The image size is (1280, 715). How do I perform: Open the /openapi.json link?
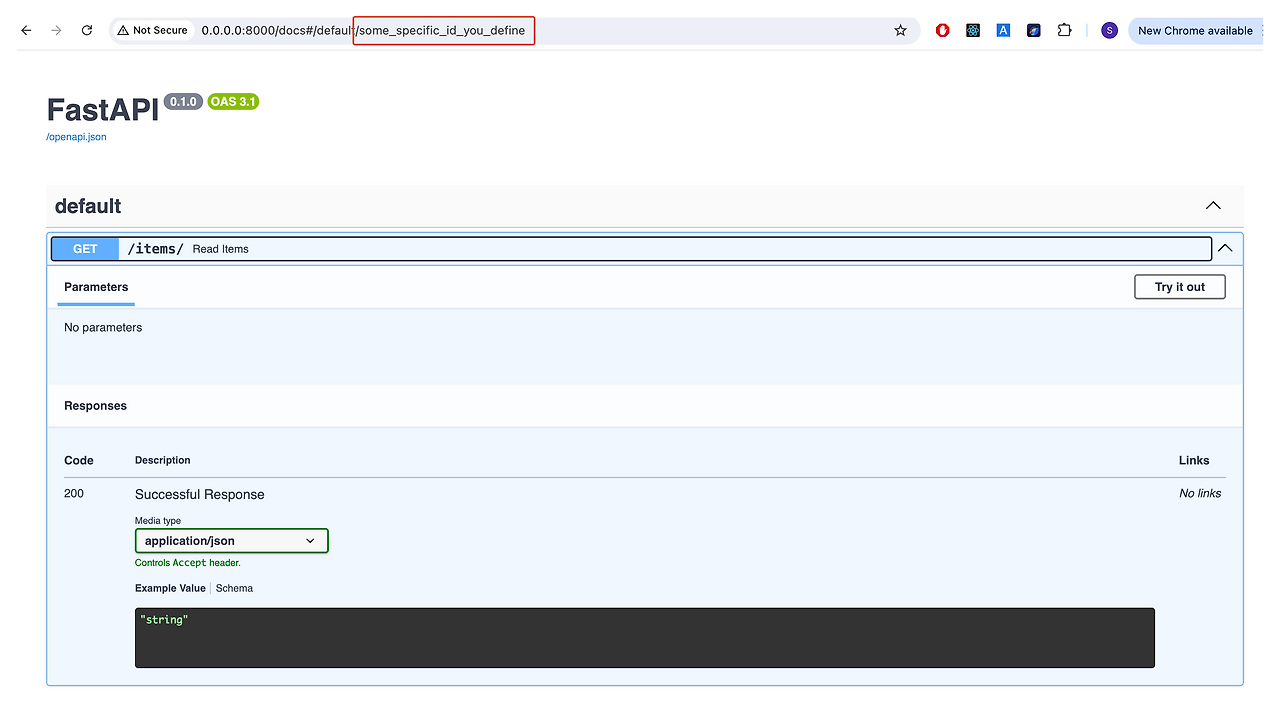click(x=75, y=136)
